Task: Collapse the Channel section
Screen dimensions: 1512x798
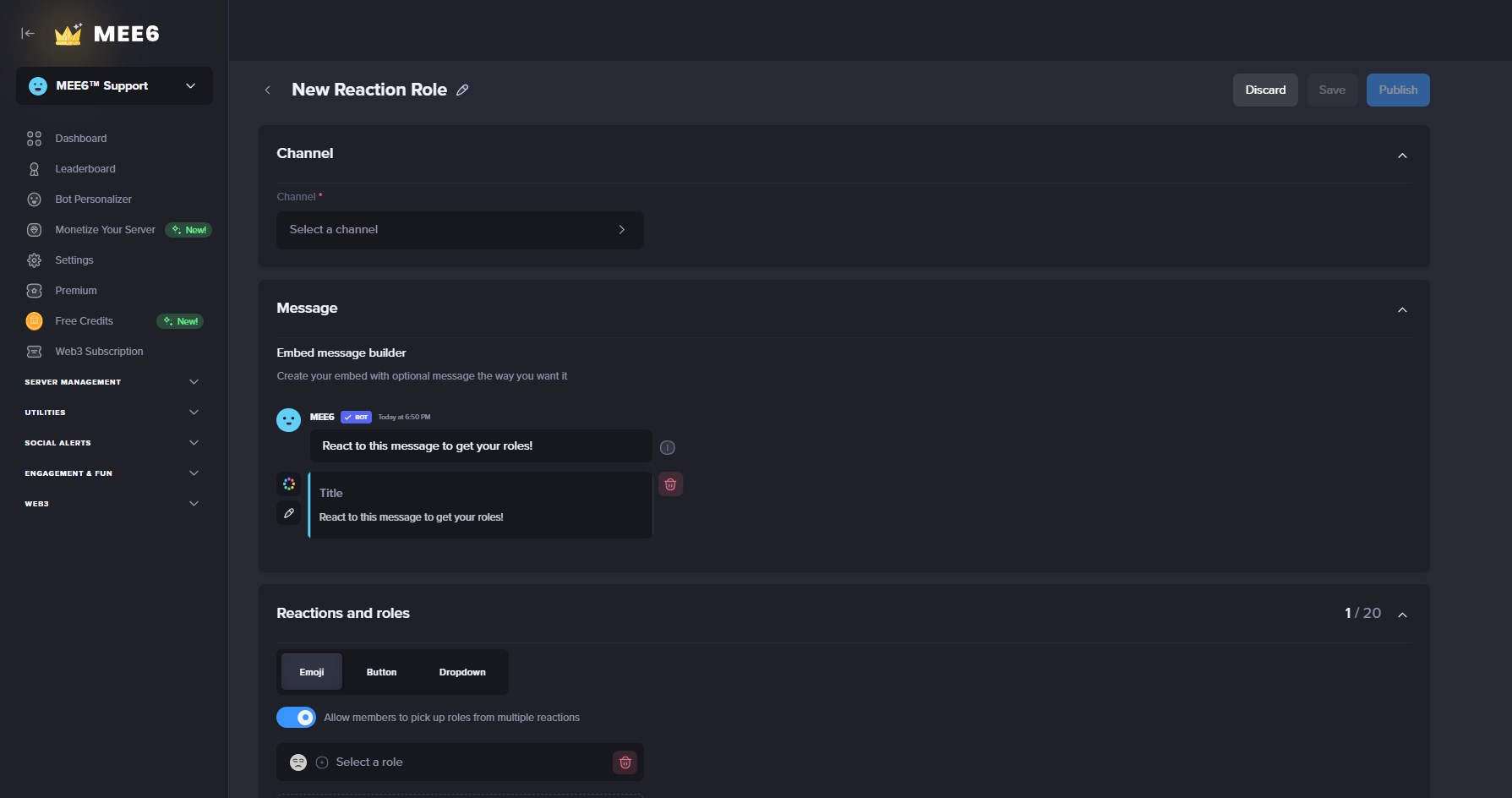Action: coord(1402,156)
